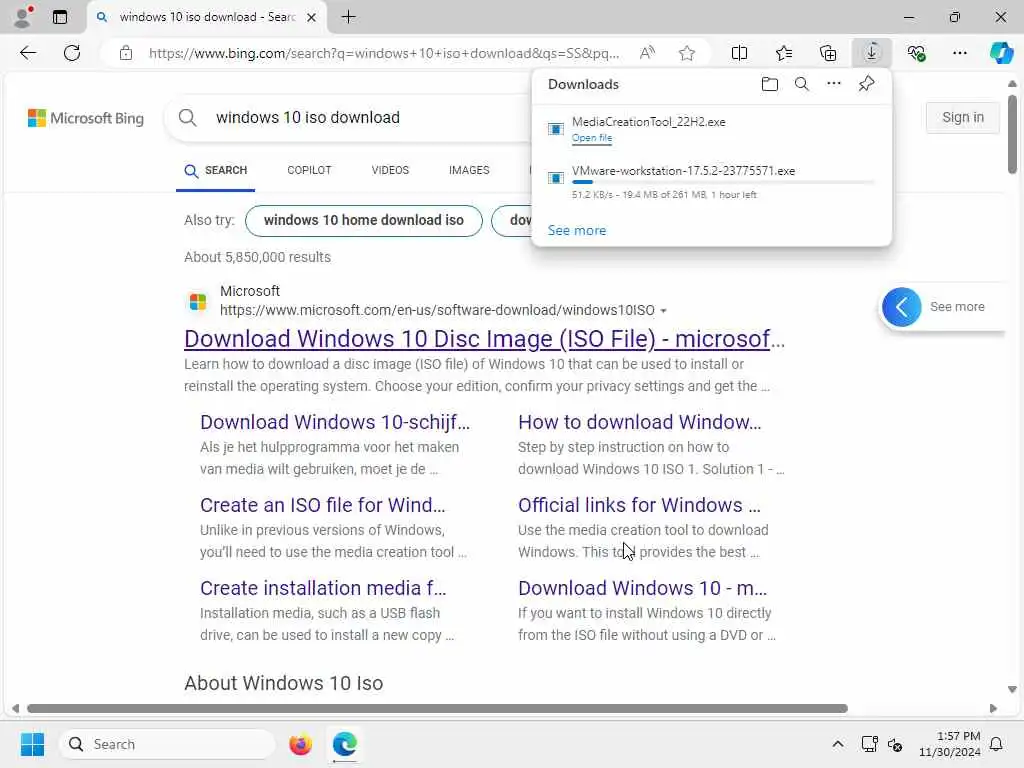This screenshot has width=1024, height=768.
Task: Show hidden system tray icons
Action: click(837, 744)
